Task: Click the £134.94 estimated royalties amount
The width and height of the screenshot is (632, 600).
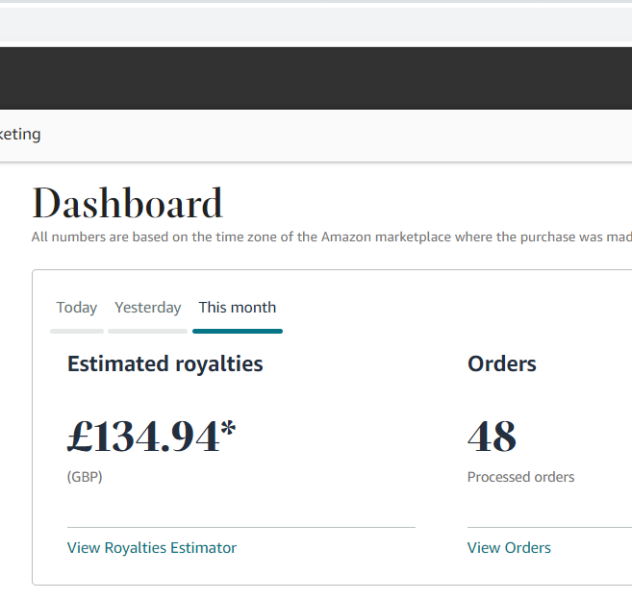Action: (143, 437)
